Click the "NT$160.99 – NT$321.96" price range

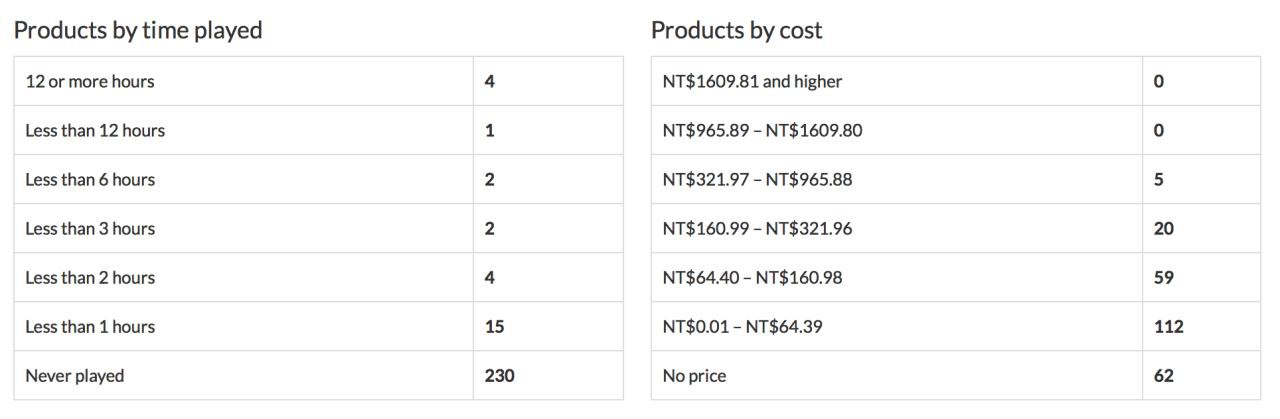757,228
